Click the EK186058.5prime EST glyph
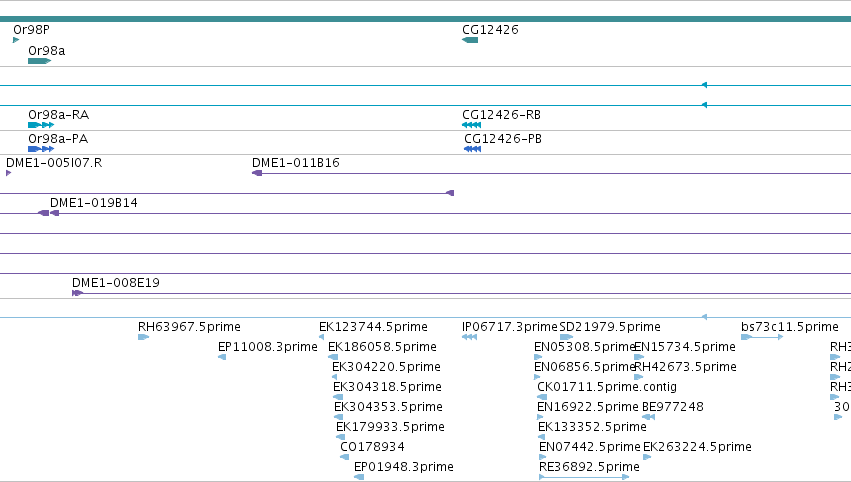This screenshot has height=482, width=851. pyautogui.click(x=333, y=357)
